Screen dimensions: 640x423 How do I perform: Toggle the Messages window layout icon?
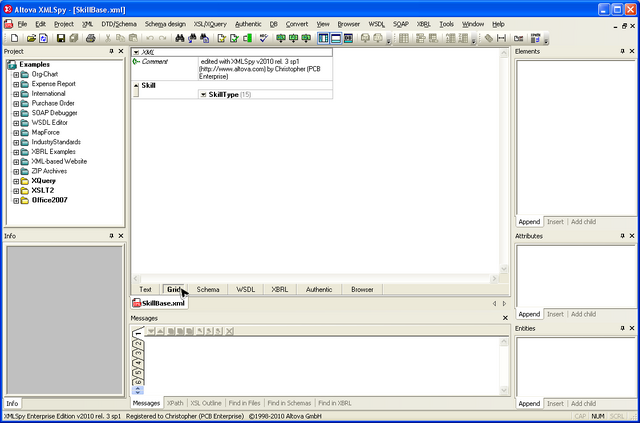(336, 38)
